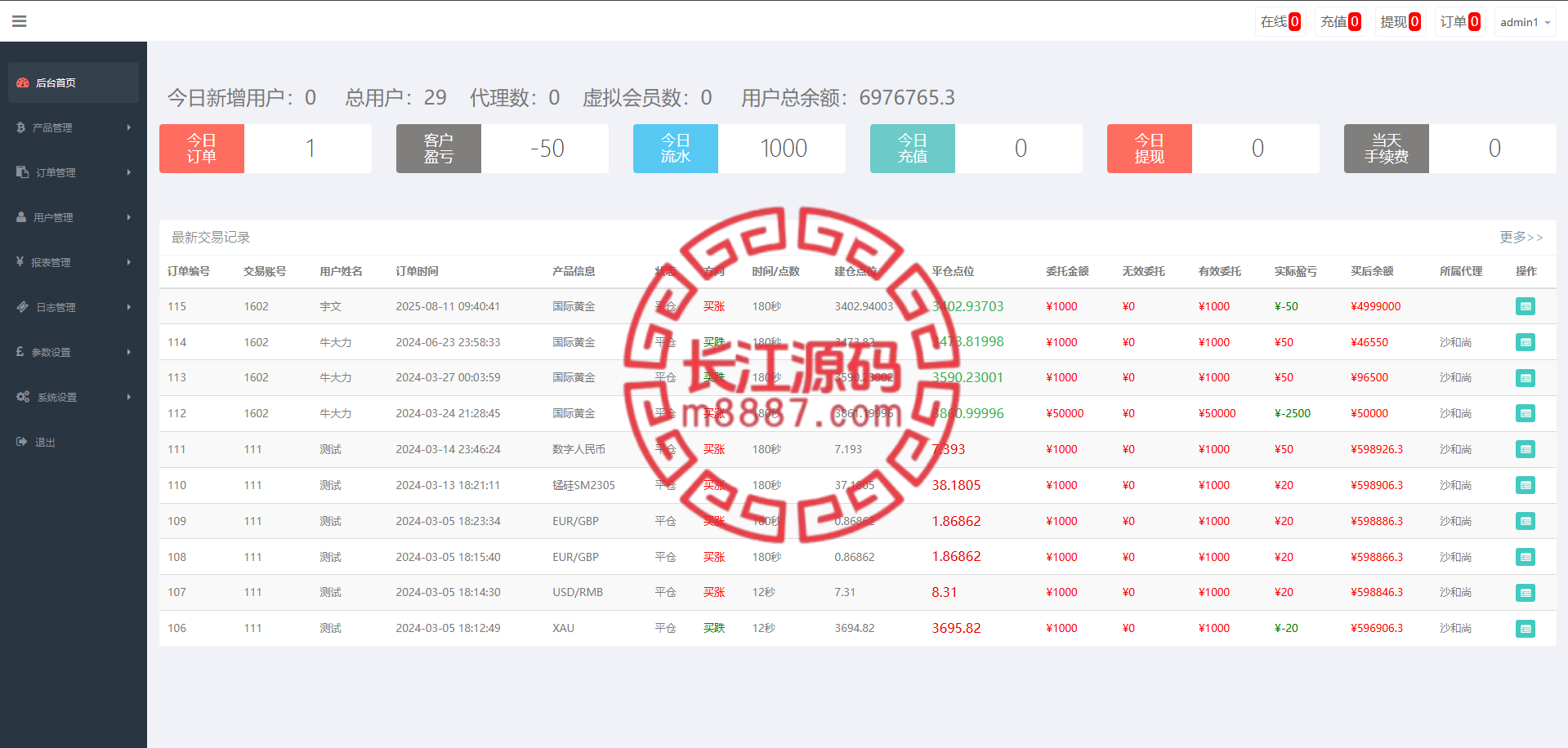1568x748 pixels.
Task: Open details icon for order 109
Action: (x=1525, y=521)
